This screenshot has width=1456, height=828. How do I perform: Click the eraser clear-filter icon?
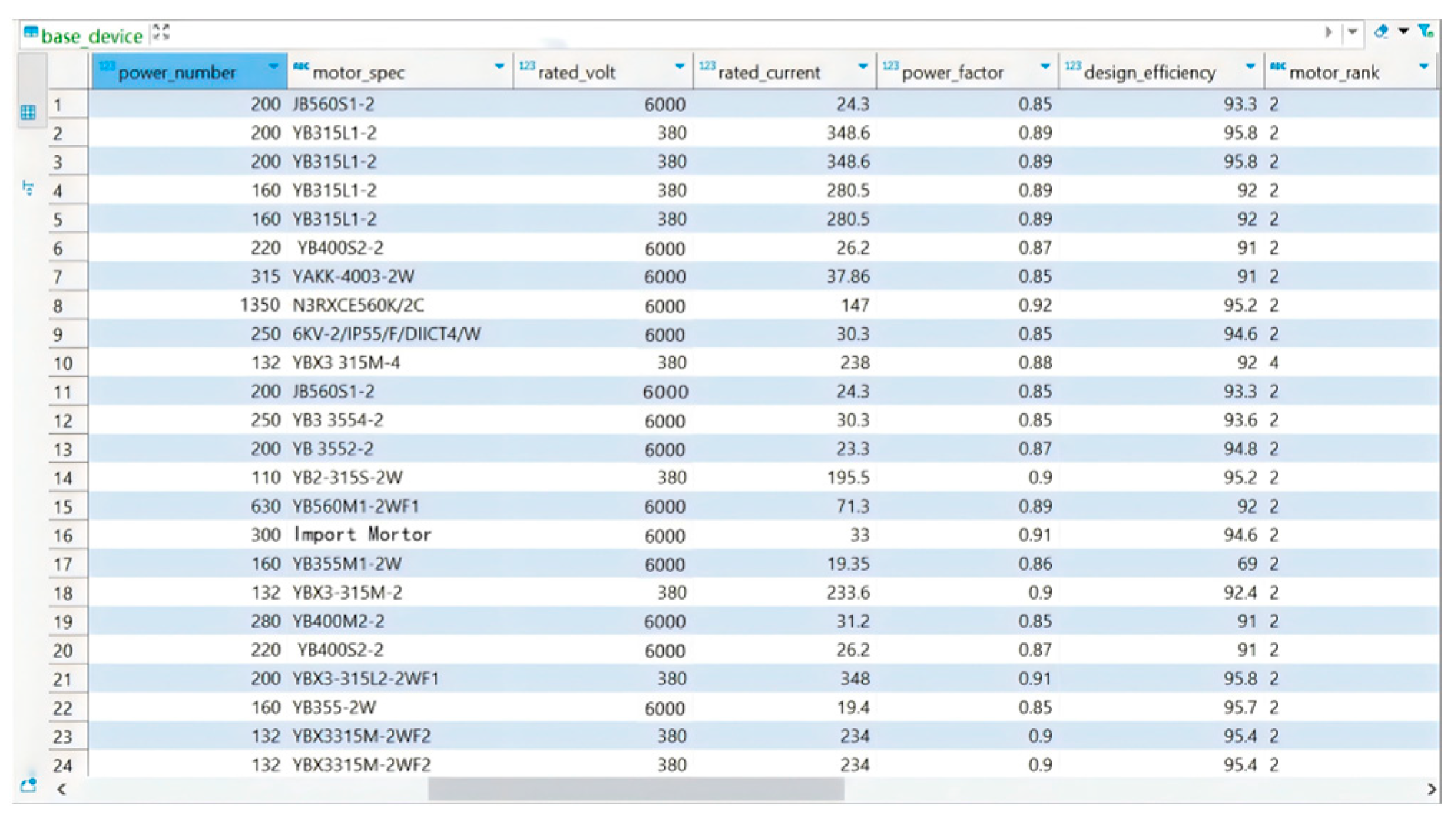[x=1382, y=32]
